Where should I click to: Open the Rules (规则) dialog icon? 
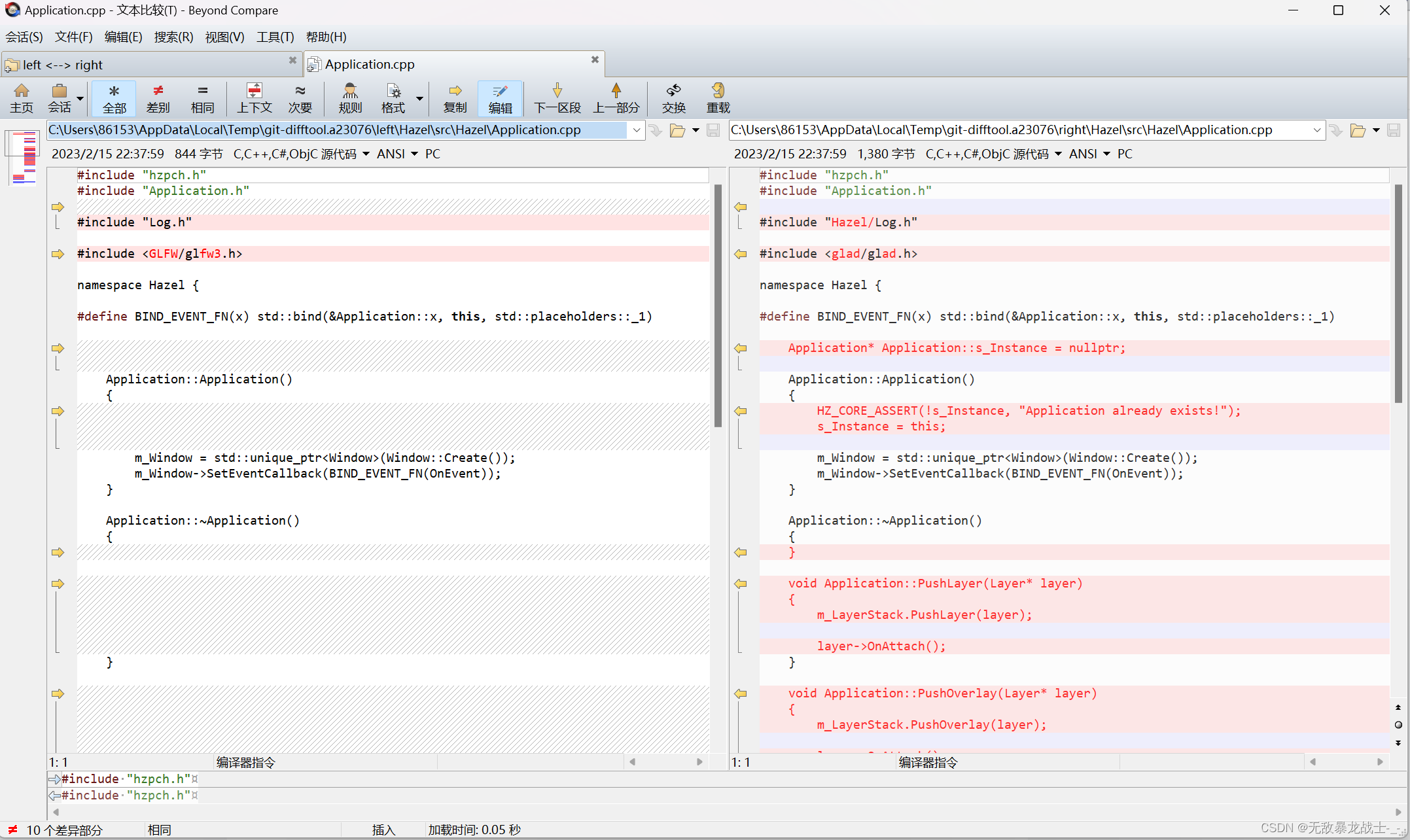tap(350, 98)
